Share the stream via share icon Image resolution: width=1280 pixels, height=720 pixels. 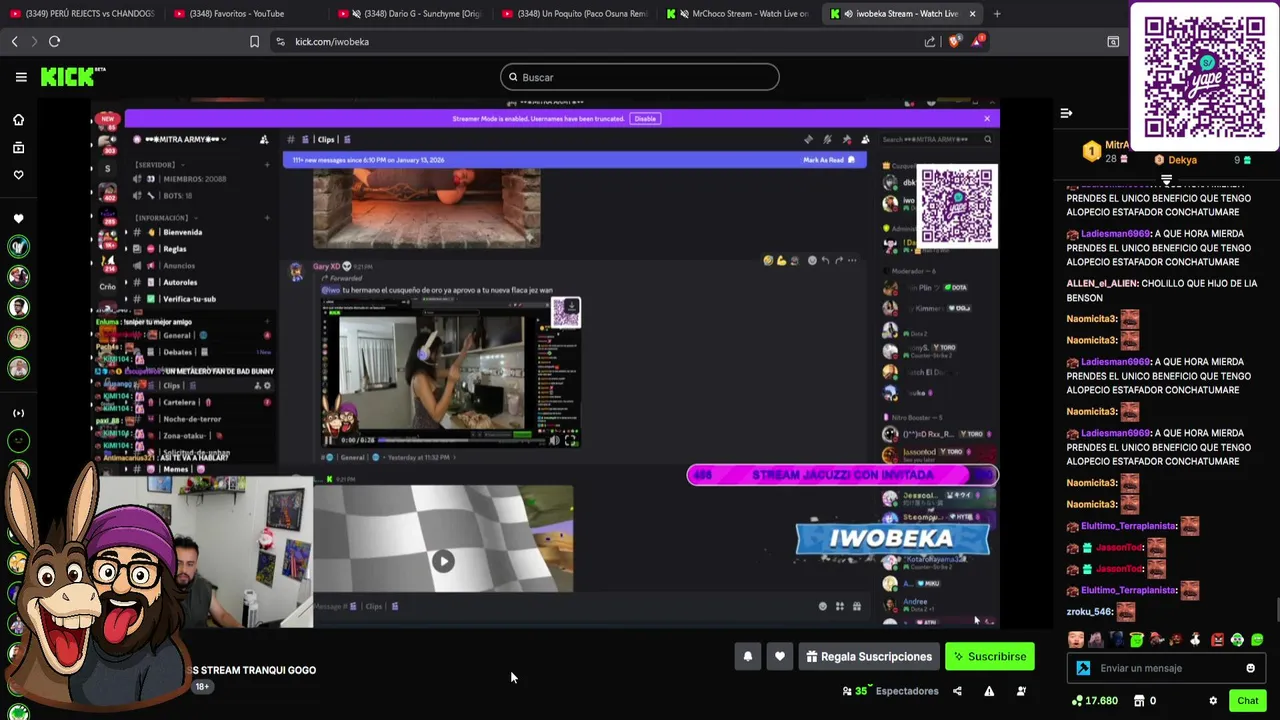[957, 691]
